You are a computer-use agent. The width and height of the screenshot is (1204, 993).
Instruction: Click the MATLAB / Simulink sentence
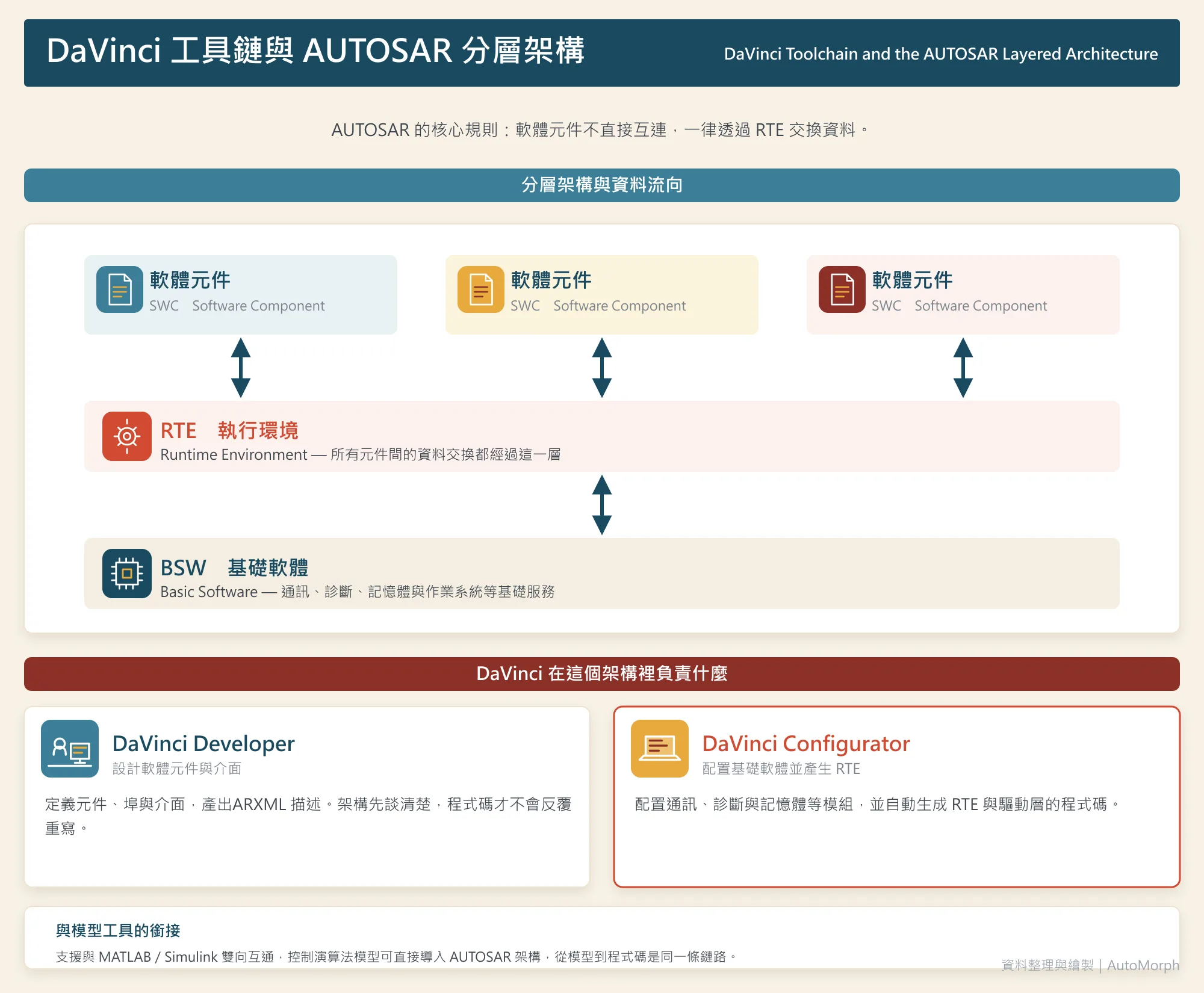396,957
